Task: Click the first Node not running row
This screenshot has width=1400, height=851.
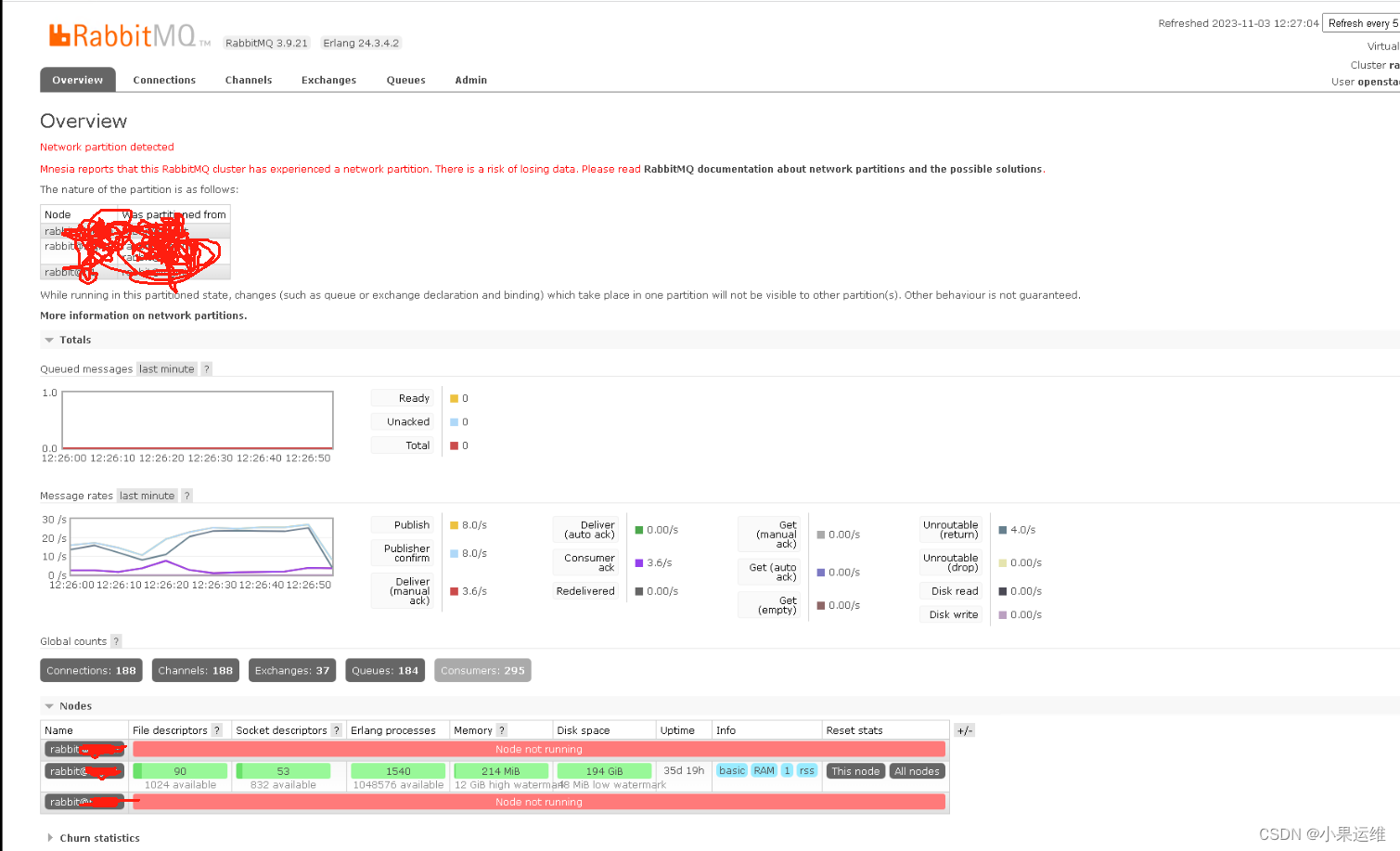Action: pyautogui.click(x=539, y=749)
